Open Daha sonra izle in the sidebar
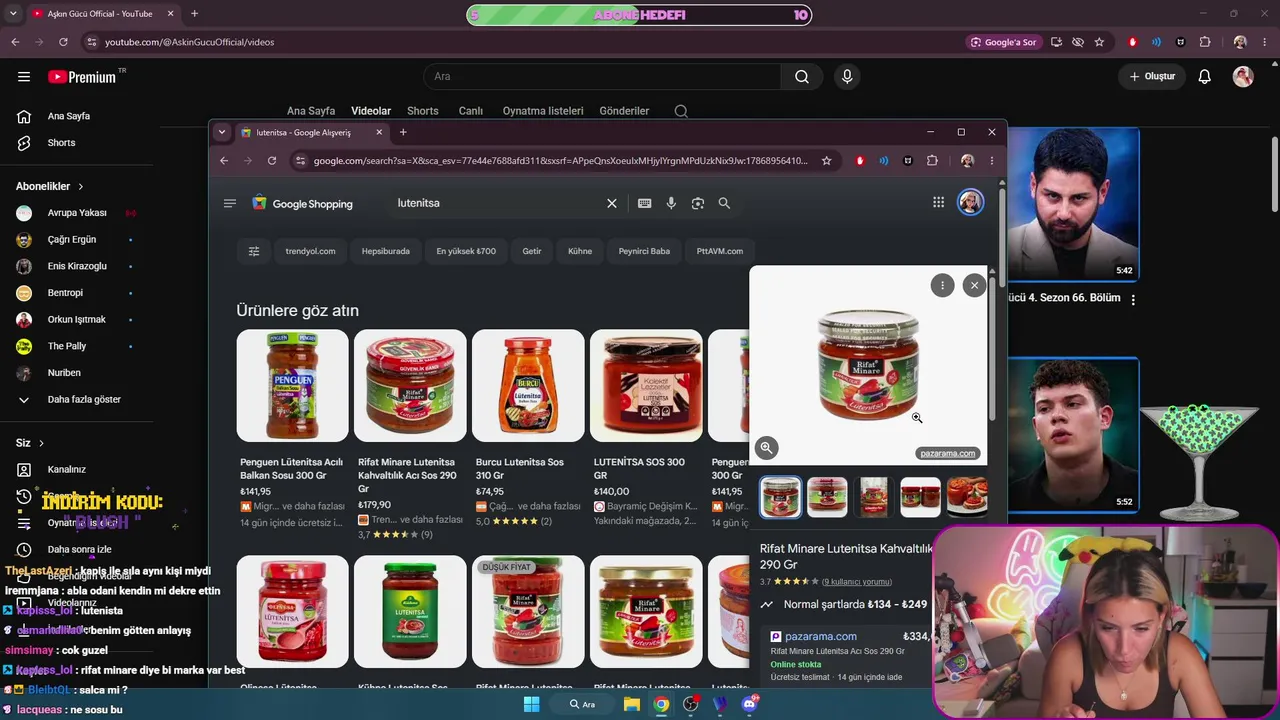The width and height of the screenshot is (1280, 720). 79,550
